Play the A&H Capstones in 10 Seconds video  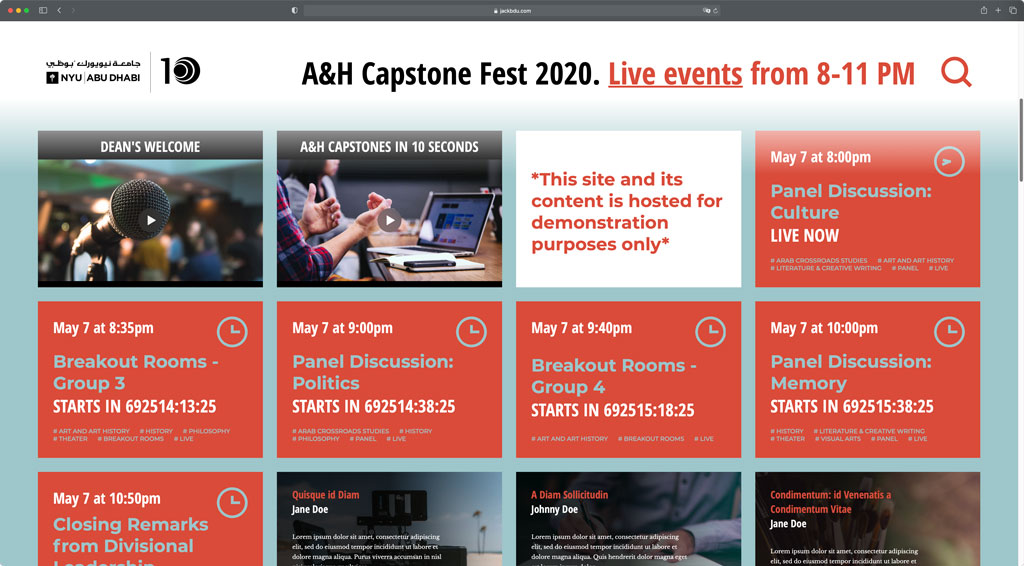[x=390, y=220]
